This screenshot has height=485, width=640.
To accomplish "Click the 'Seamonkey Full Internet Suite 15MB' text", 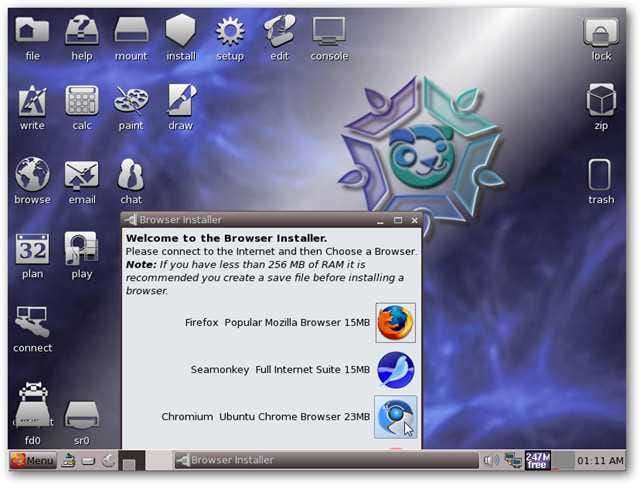I will coord(280,370).
